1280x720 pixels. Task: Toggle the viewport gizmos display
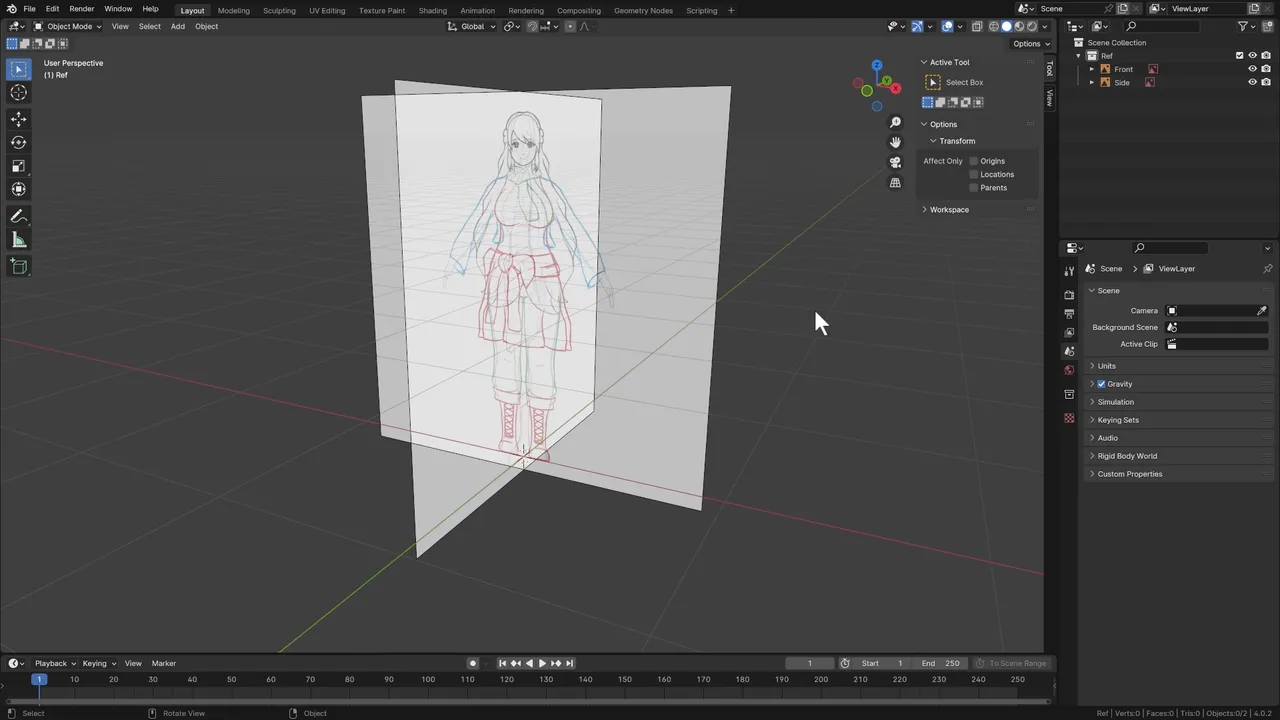point(917,27)
